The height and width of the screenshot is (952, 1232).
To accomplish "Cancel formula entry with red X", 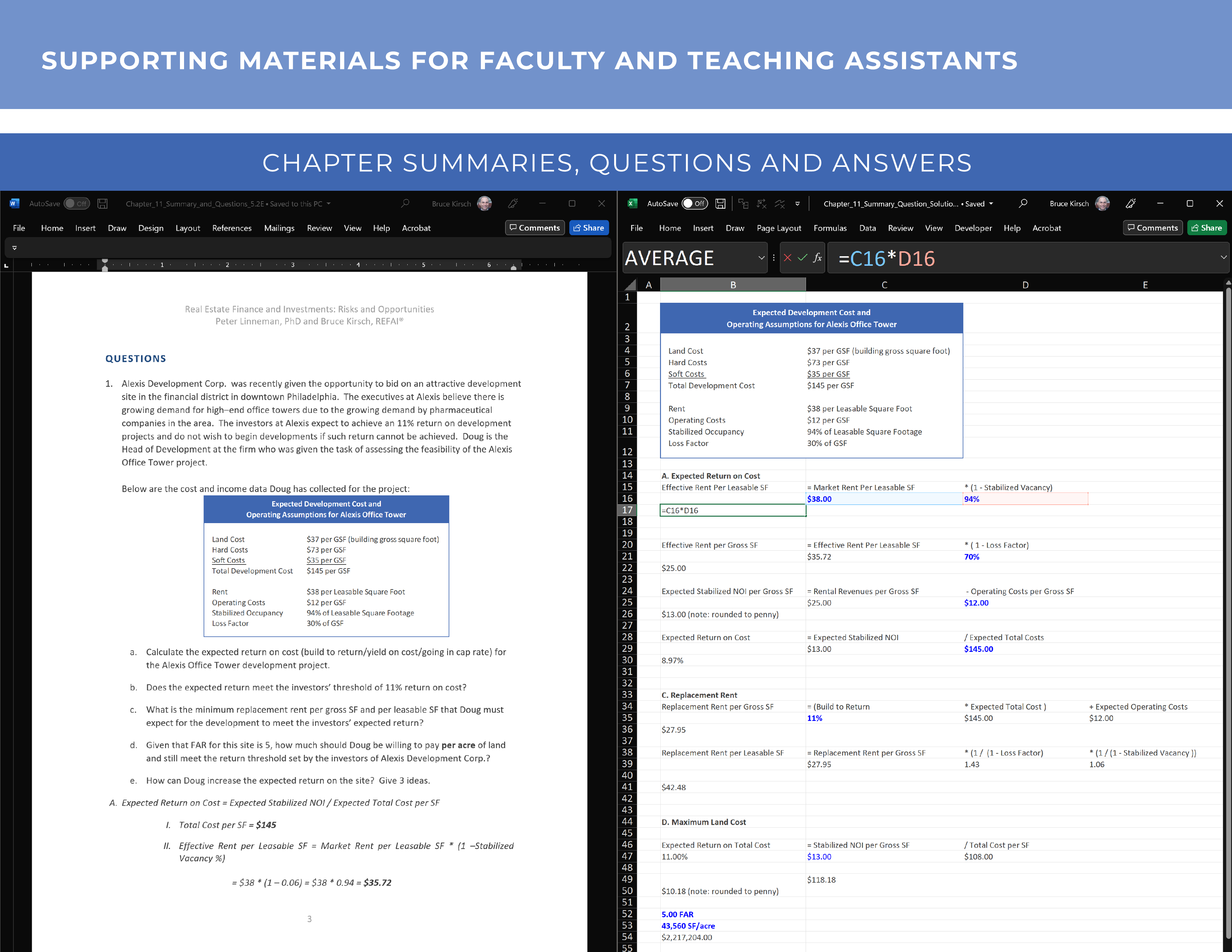I will pos(787,258).
